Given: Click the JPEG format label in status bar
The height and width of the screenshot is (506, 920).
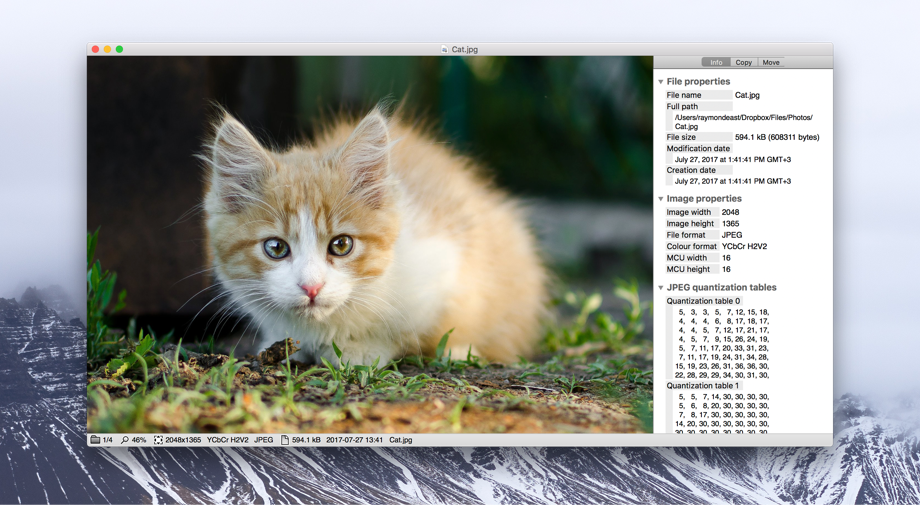Looking at the screenshot, I should (263, 440).
